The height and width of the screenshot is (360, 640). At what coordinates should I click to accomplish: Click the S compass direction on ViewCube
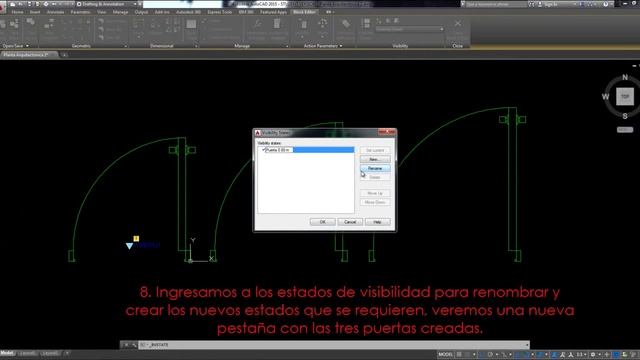pyautogui.click(x=625, y=116)
